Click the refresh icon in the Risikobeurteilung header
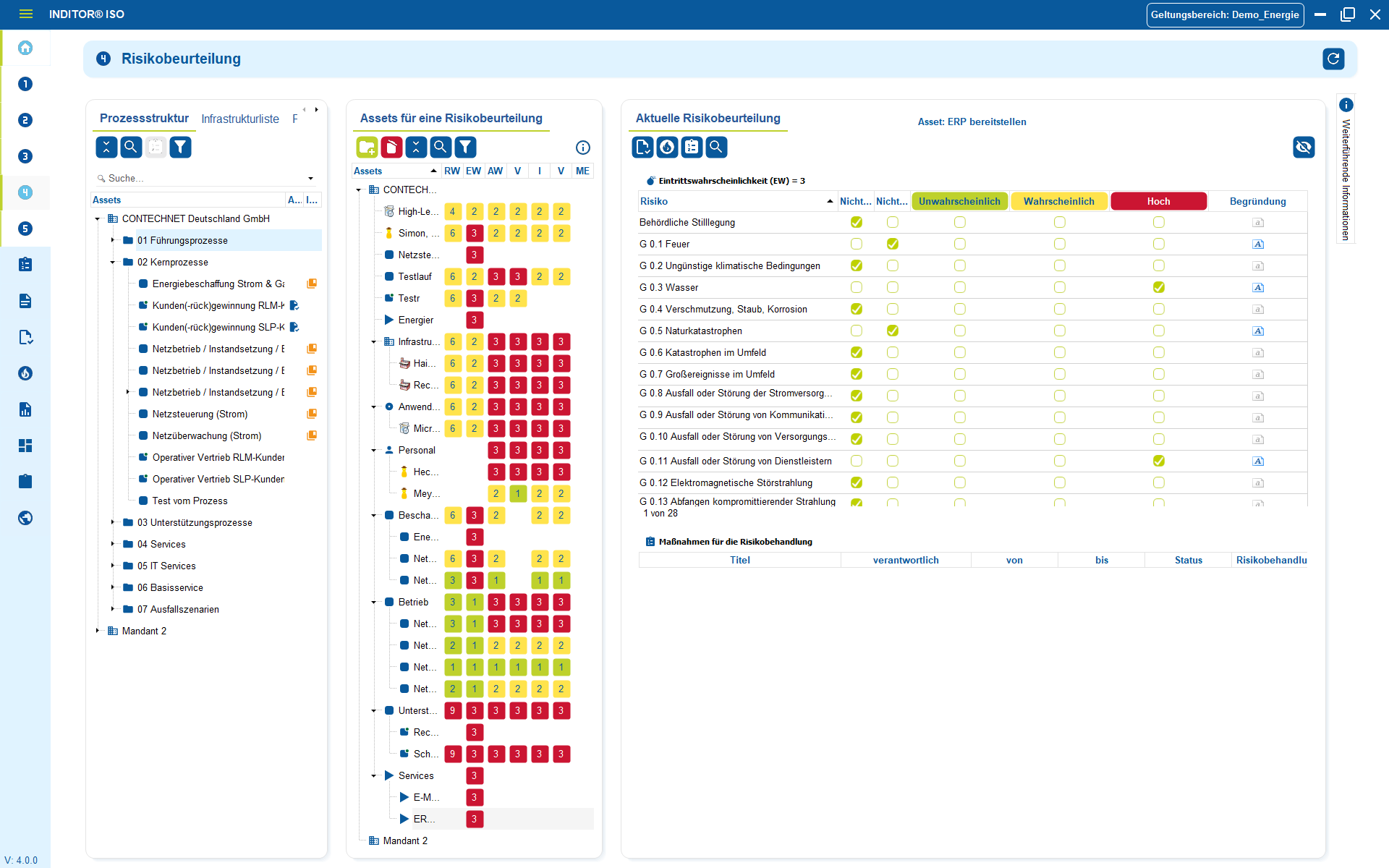 (x=1334, y=59)
